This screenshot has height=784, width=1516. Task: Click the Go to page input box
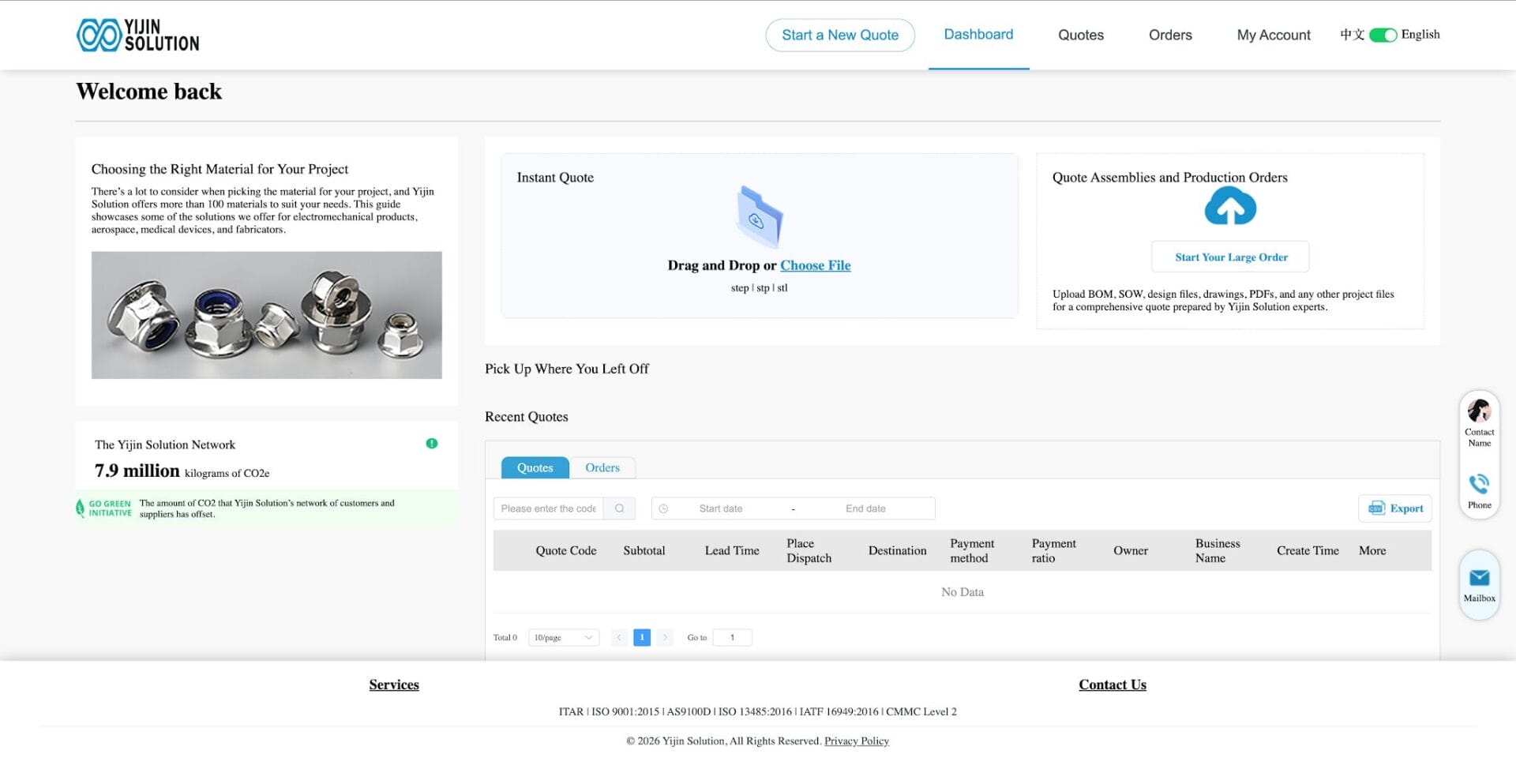pyautogui.click(x=731, y=637)
